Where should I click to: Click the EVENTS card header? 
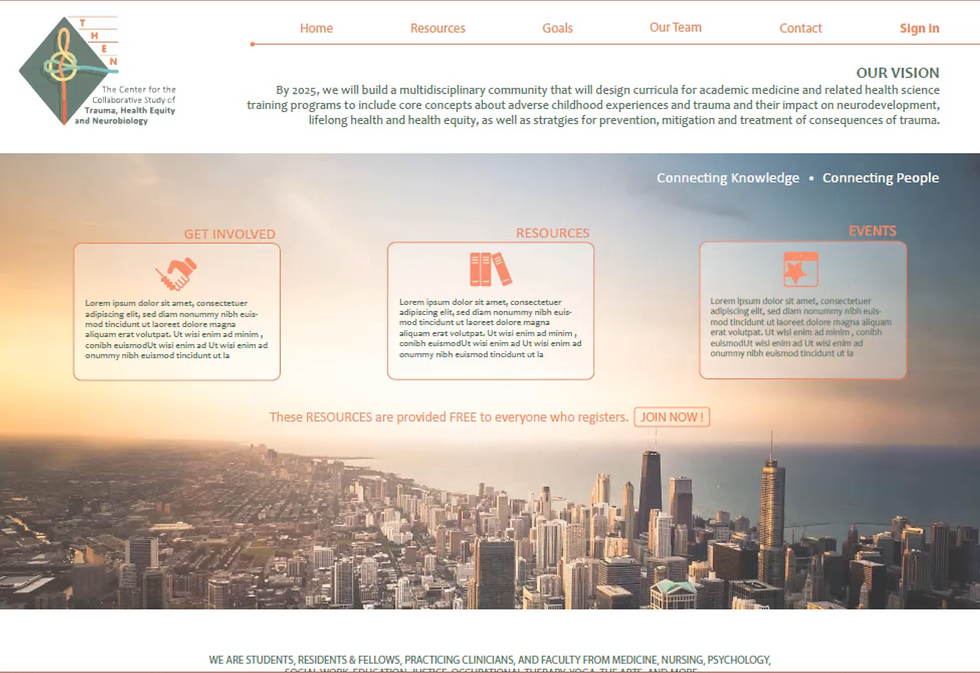pyautogui.click(x=872, y=230)
